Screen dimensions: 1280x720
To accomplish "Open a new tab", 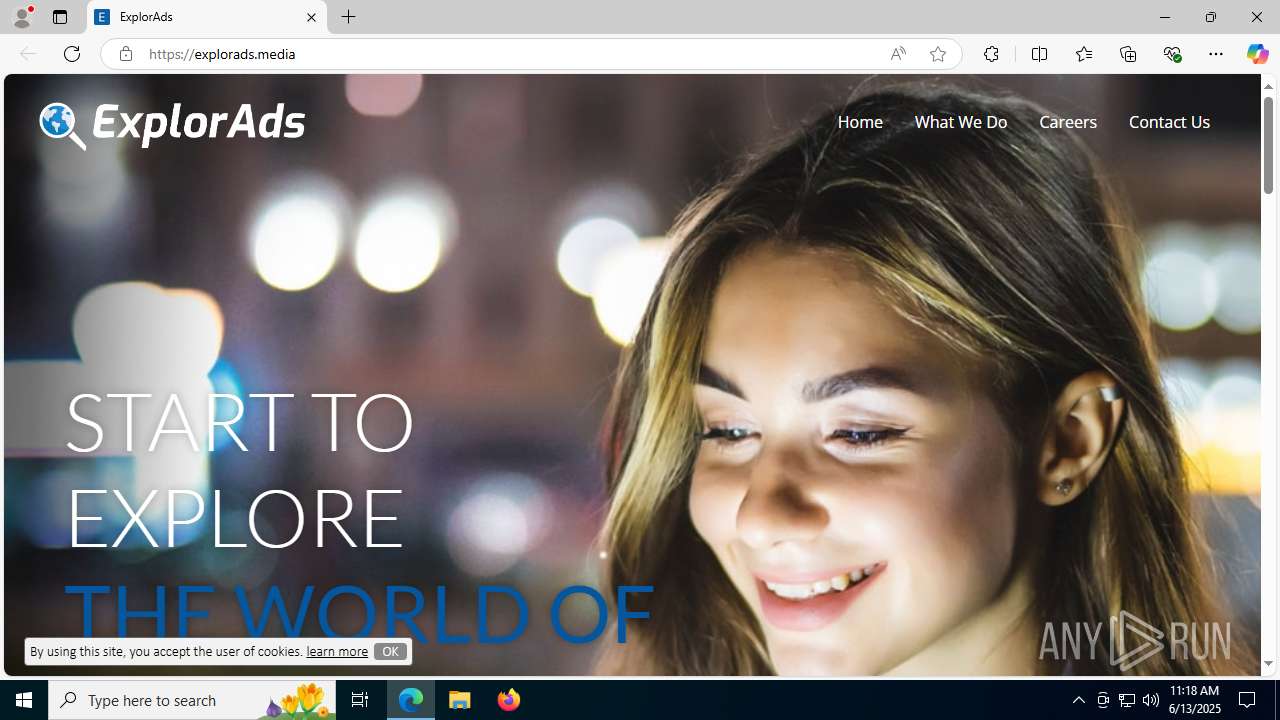I will coord(348,17).
